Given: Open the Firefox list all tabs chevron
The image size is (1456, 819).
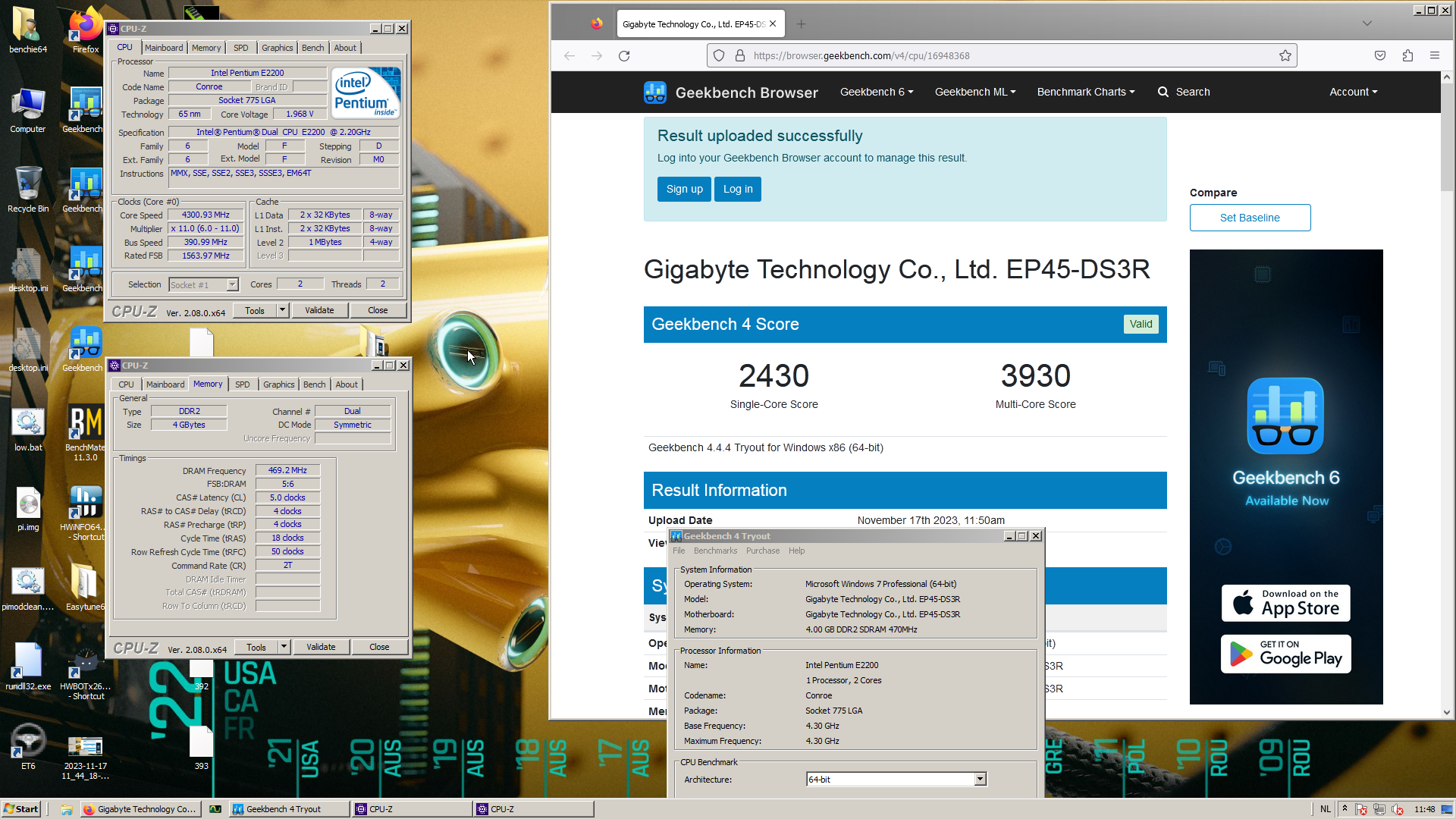Looking at the screenshot, I should click(1367, 24).
